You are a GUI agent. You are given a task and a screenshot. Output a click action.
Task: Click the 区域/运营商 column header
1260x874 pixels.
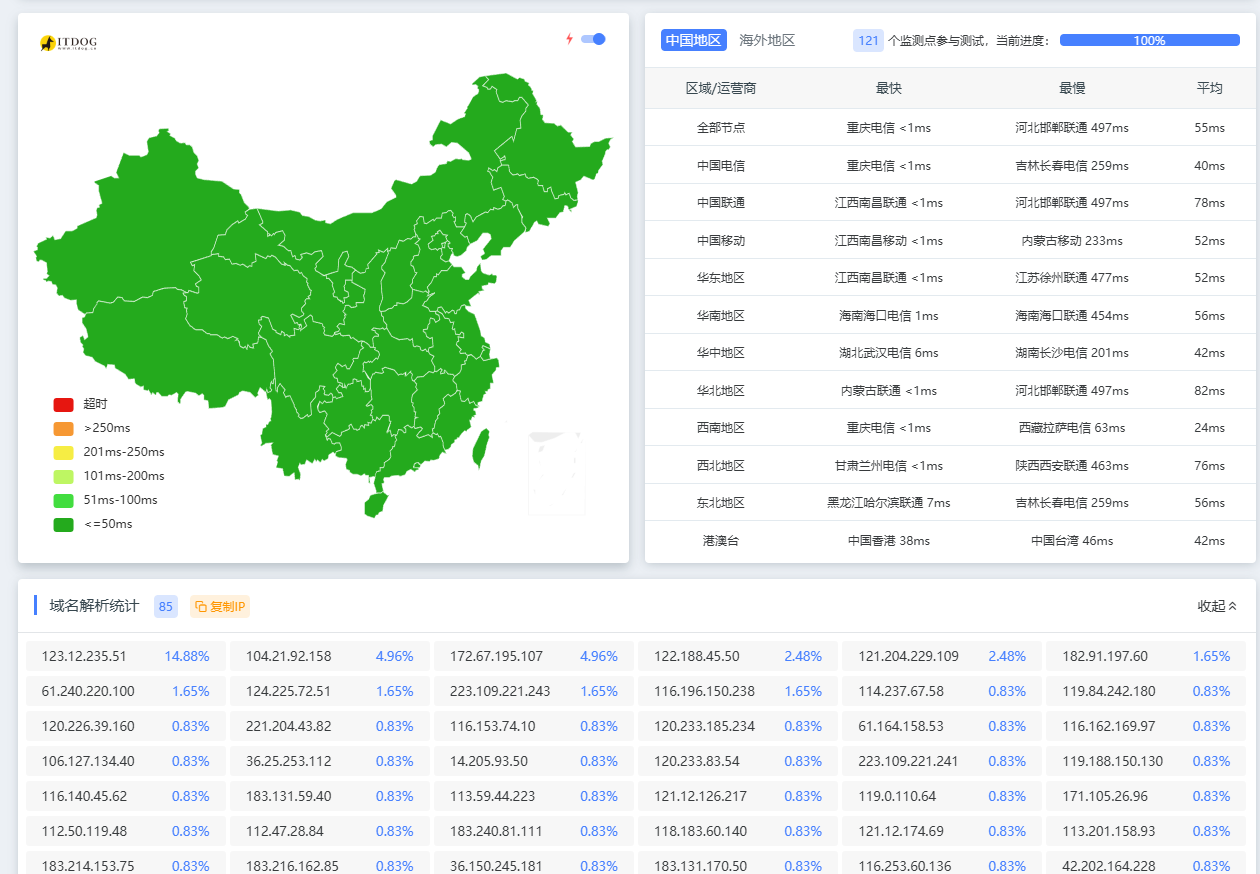[x=721, y=88]
